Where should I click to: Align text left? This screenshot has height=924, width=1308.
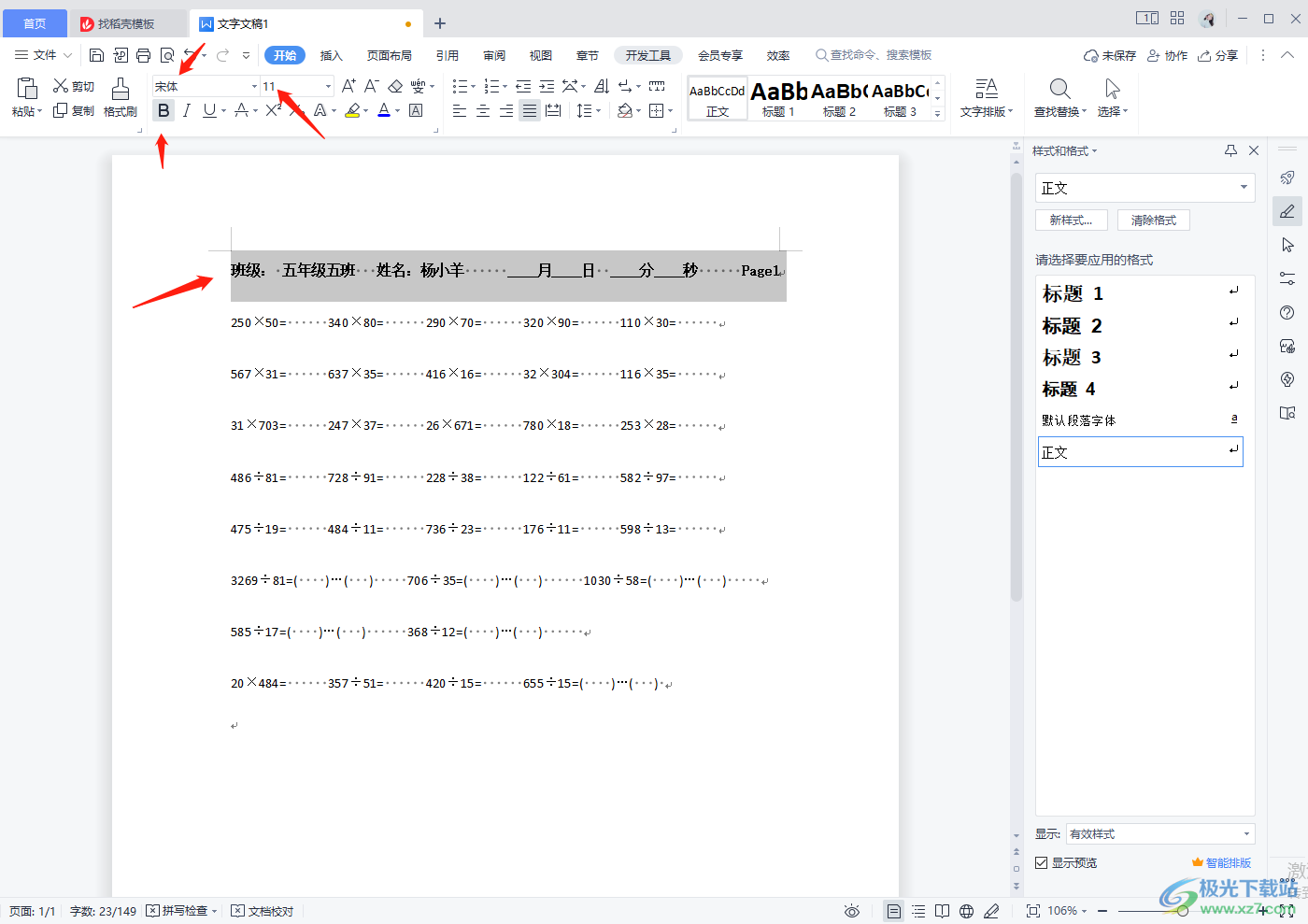(460, 110)
